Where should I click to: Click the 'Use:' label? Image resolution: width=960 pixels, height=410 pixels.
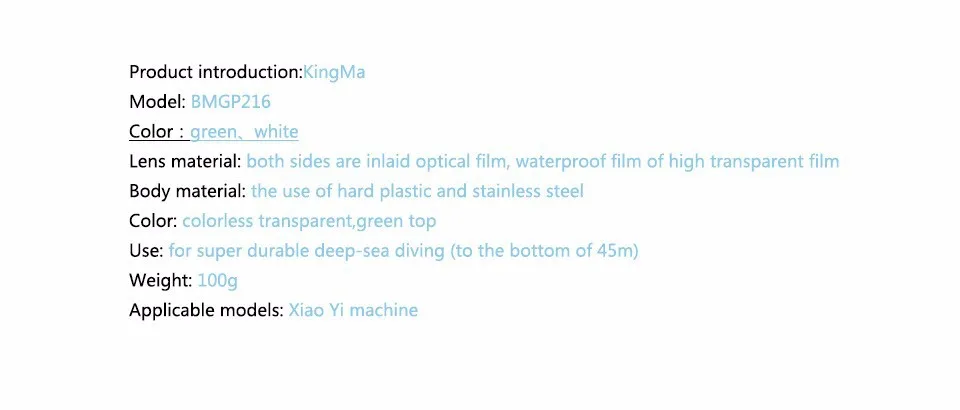(146, 251)
